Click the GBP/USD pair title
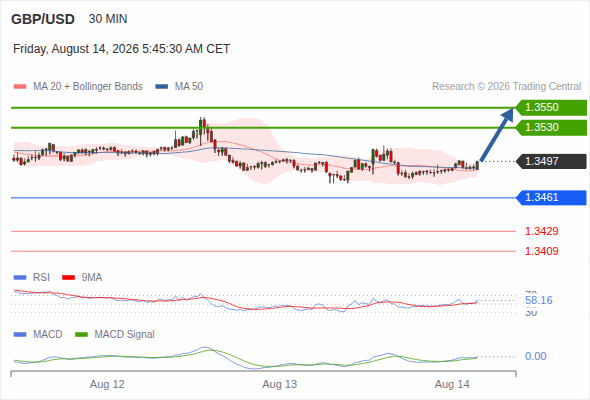590x400 pixels. click(x=43, y=19)
